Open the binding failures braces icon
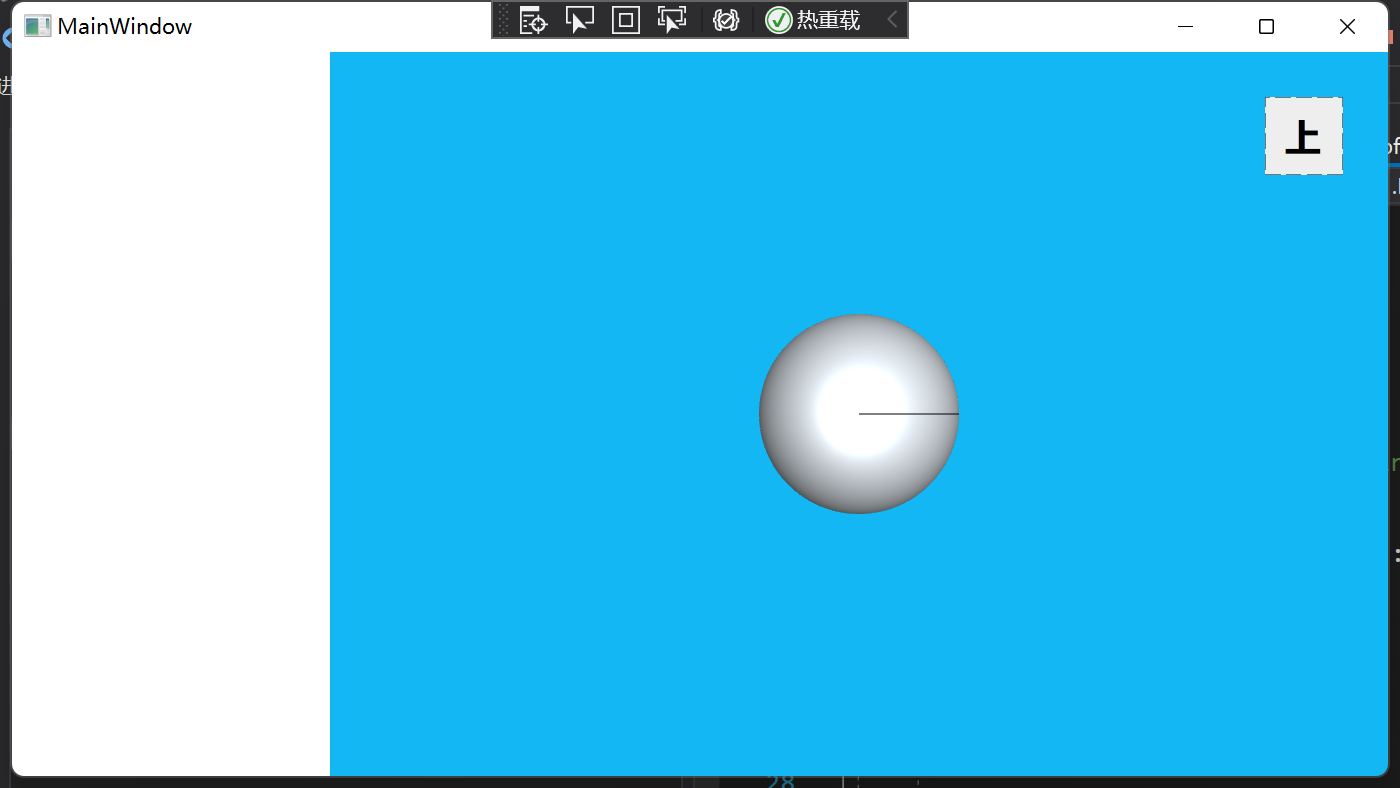 (726, 20)
